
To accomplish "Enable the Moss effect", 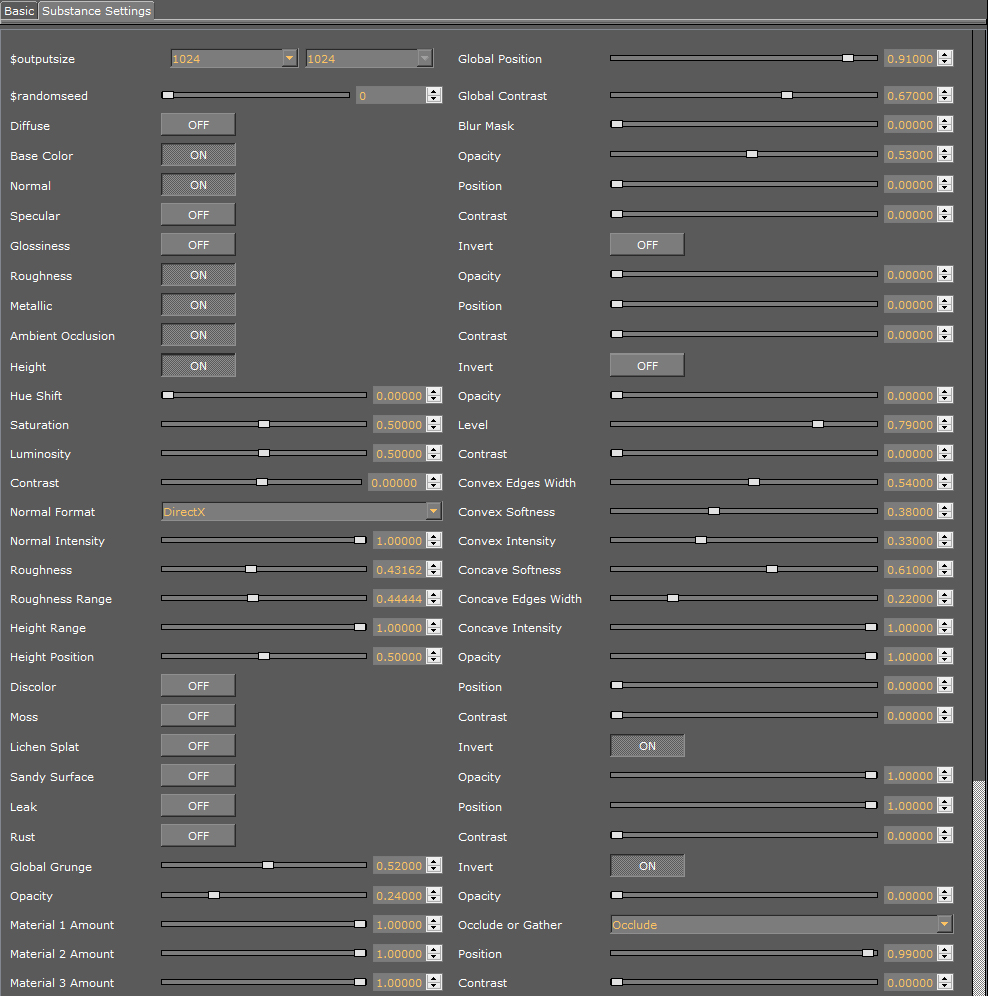I will coord(198,716).
